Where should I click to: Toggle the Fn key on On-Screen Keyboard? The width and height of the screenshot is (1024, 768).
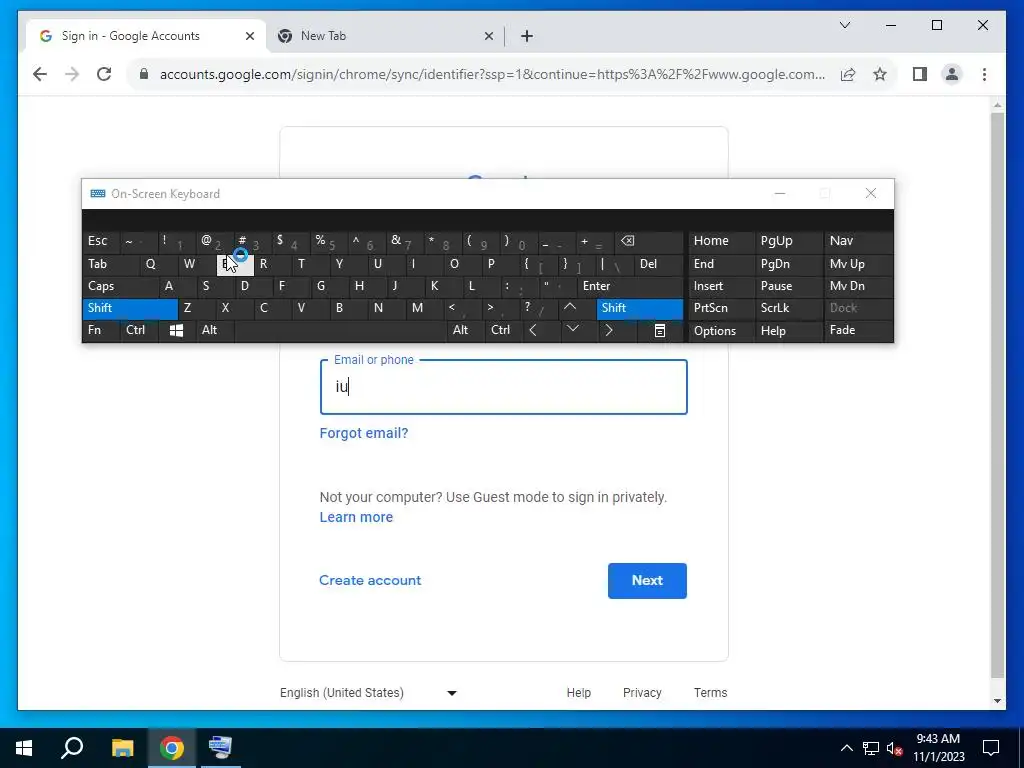pos(101,330)
